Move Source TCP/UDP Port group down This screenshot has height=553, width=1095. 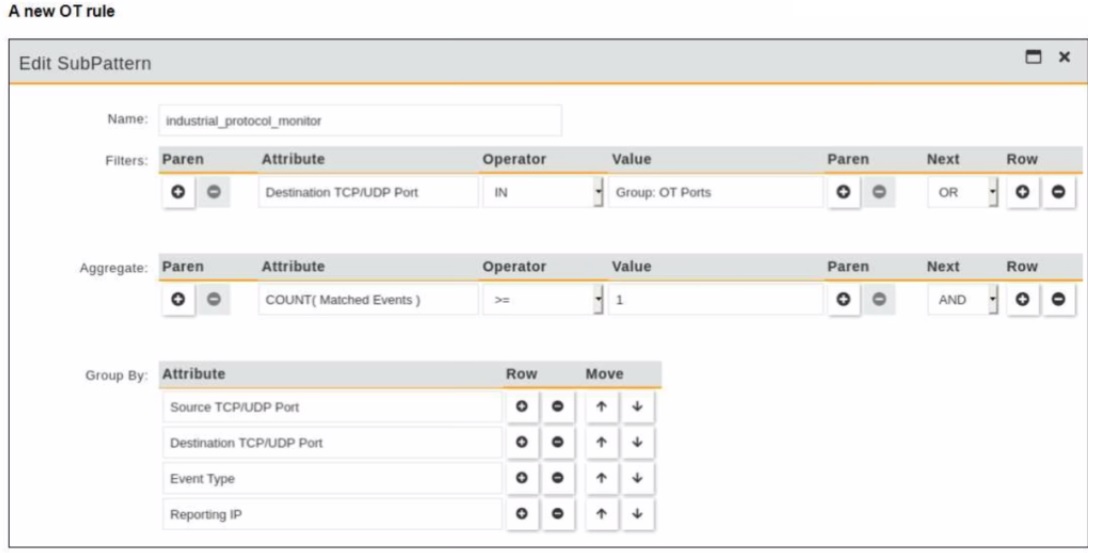tap(637, 407)
